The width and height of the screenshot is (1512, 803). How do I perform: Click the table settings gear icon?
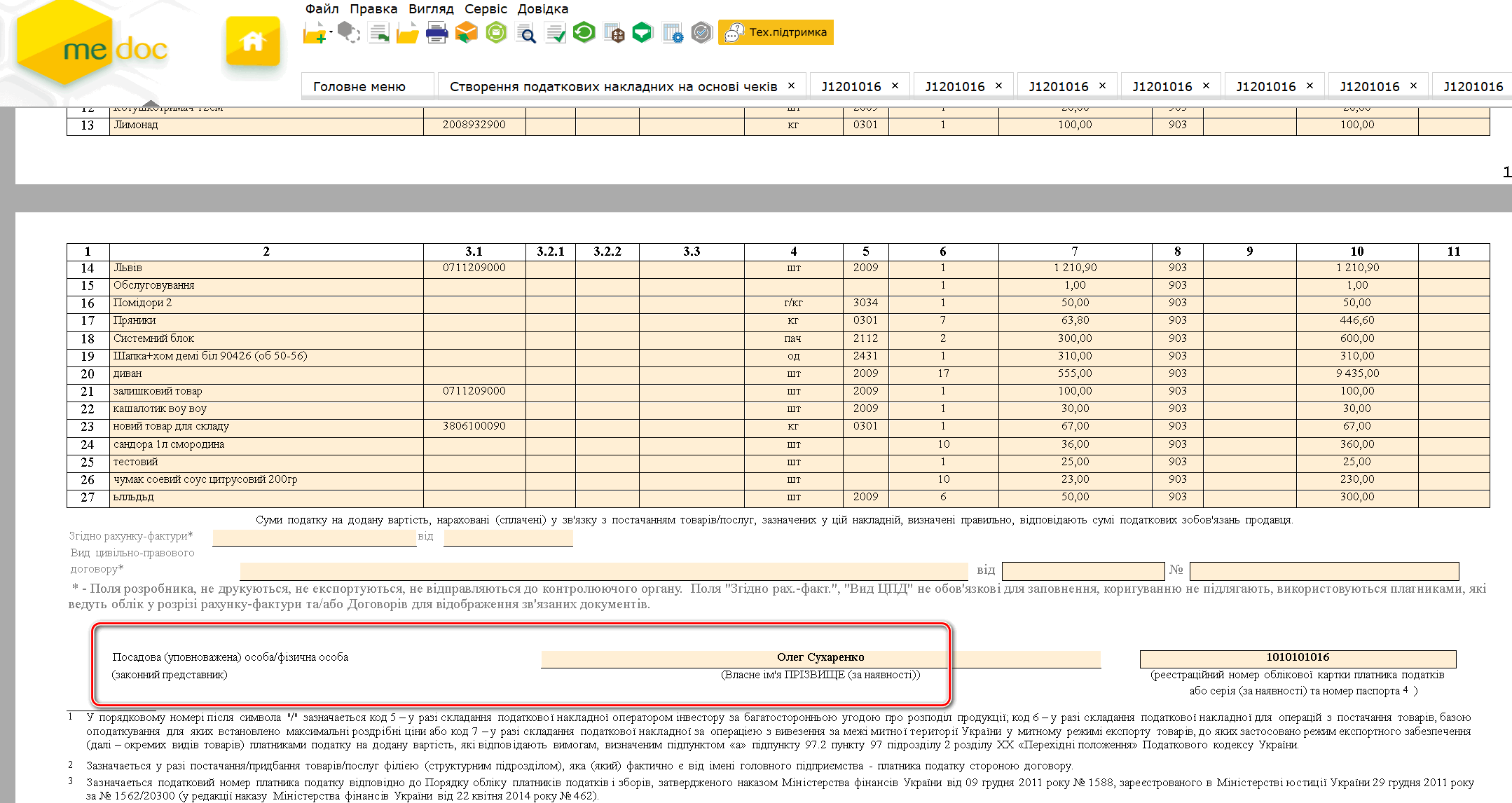tap(672, 33)
